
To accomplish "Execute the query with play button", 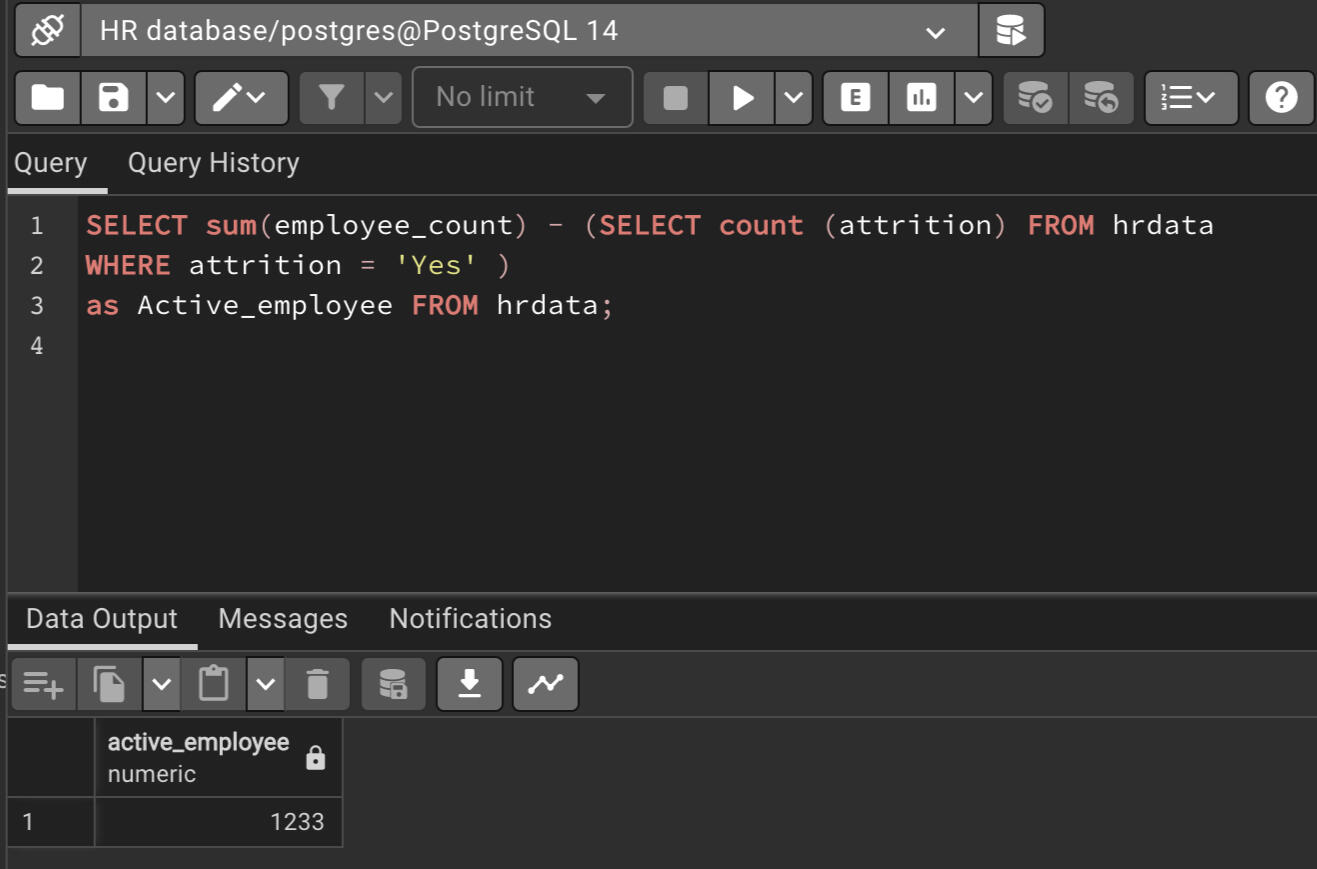I will pos(742,97).
